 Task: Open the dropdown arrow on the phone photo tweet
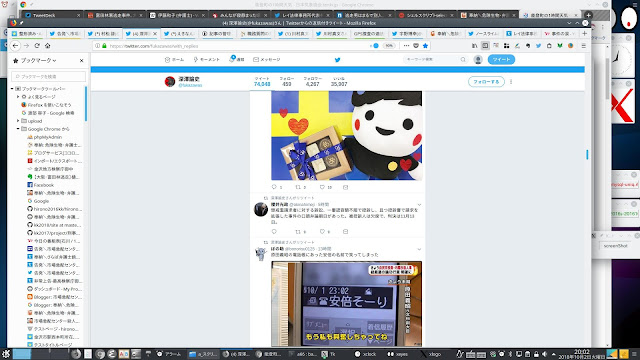pos(419,249)
